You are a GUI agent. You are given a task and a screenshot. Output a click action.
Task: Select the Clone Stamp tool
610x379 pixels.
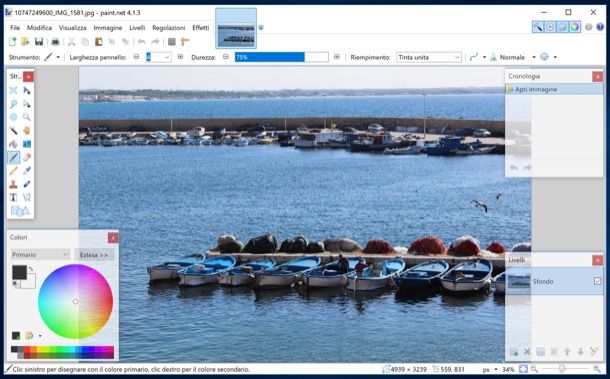[13, 184]
